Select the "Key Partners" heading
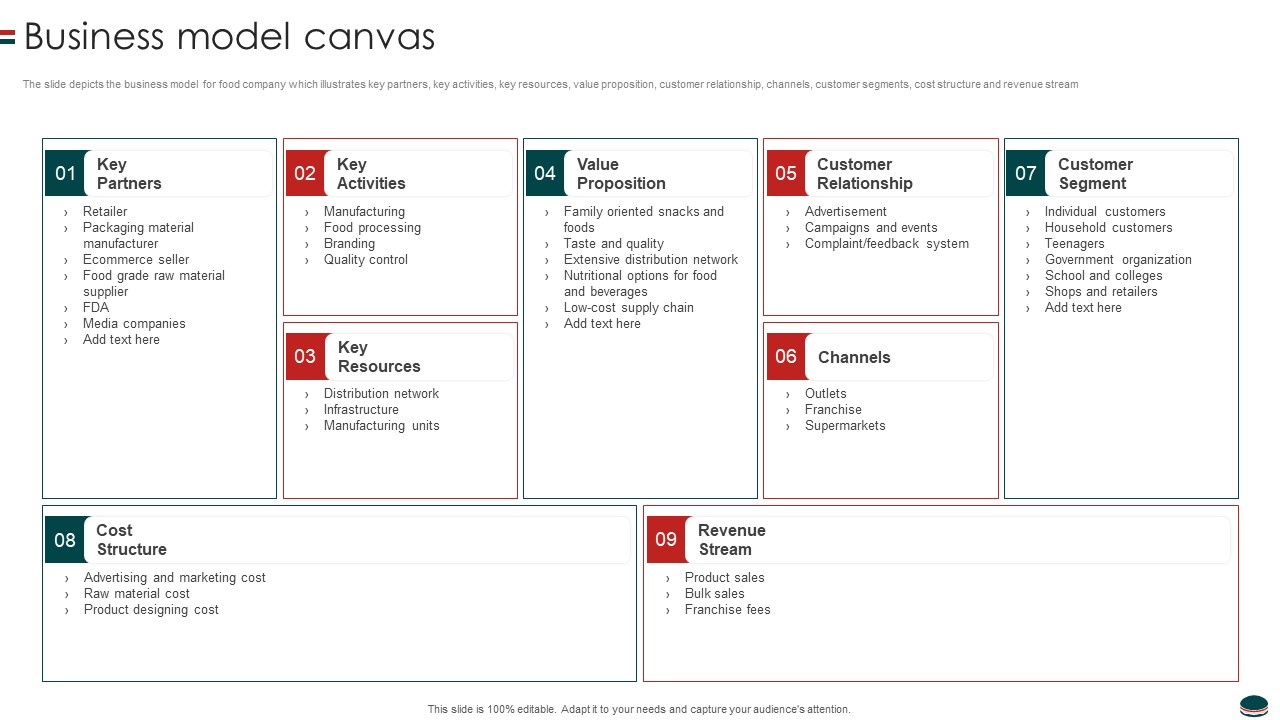The width and height of the screenshot is (1280, 720). [129, 174]
